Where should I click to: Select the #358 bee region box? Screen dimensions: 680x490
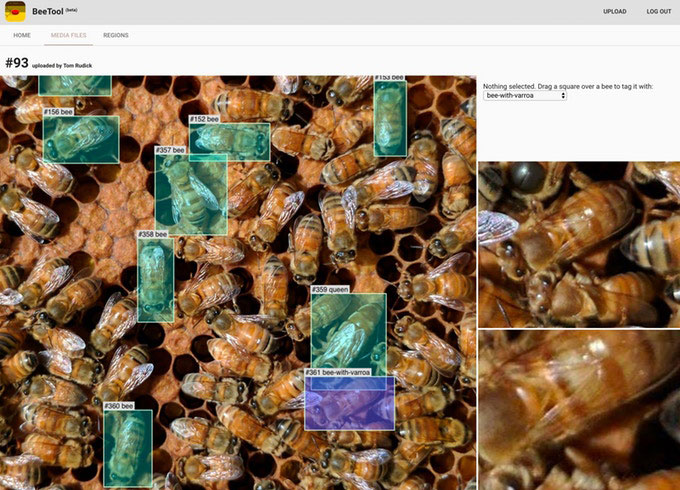[x=156, y=280]
